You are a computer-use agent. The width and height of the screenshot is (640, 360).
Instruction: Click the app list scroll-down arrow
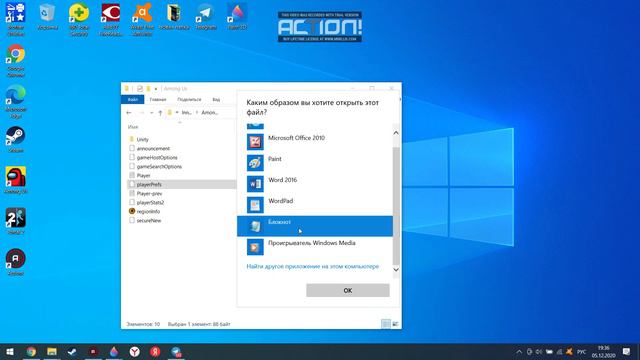396,269
